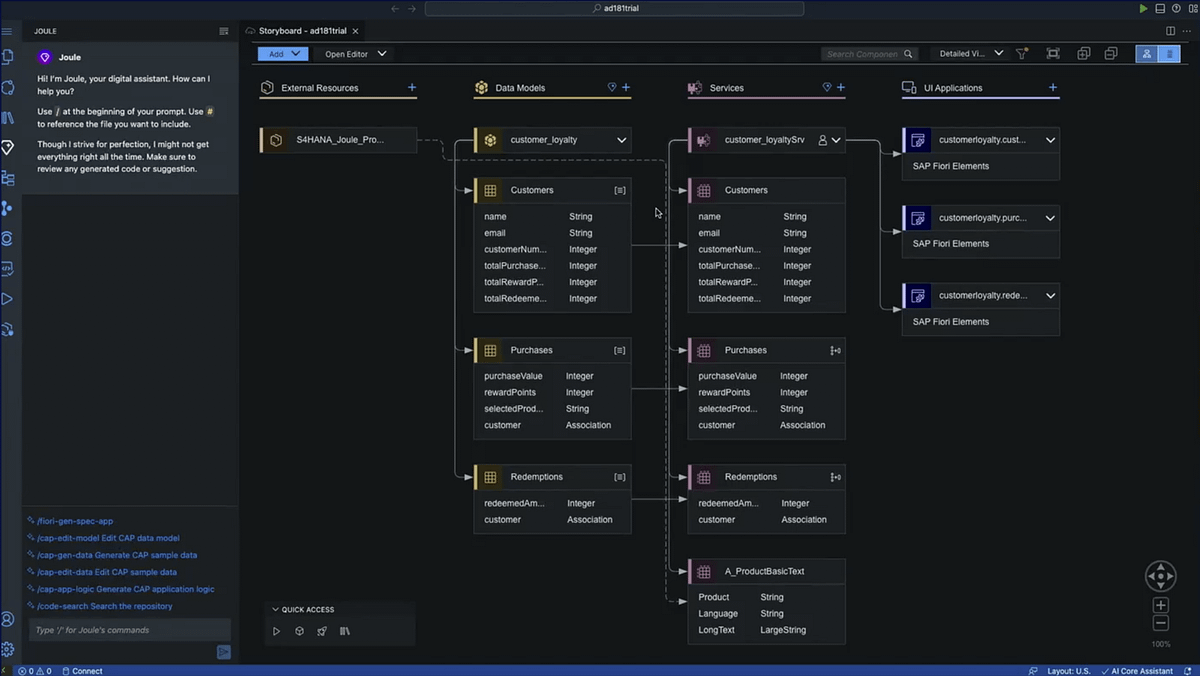Click Connect in the status bar
Image resolution: width=1200 pixels, height=676 pixels.
pos(82,671)
